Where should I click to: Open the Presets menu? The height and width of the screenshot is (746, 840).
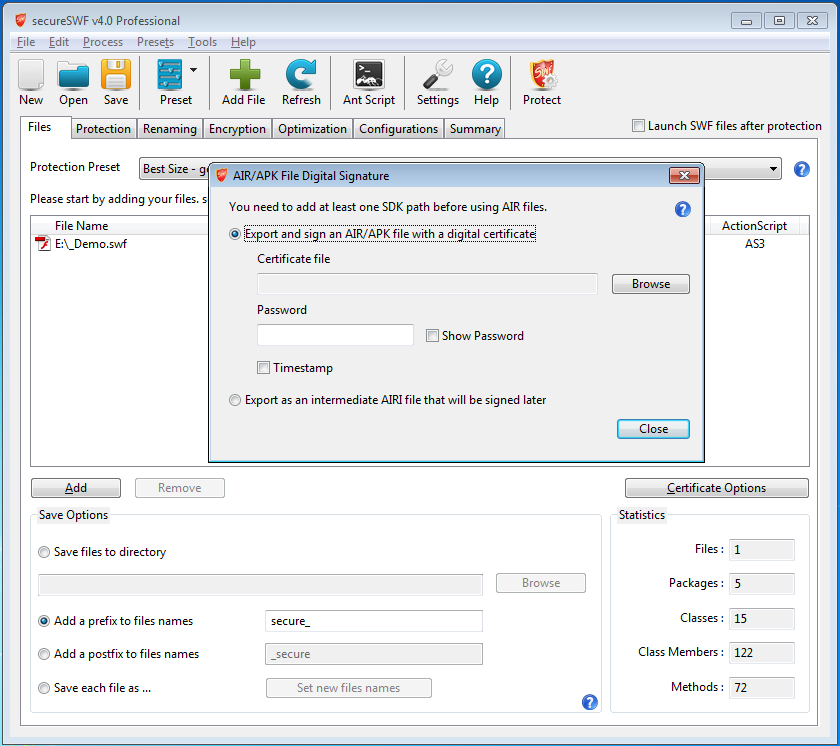point(155,42)
